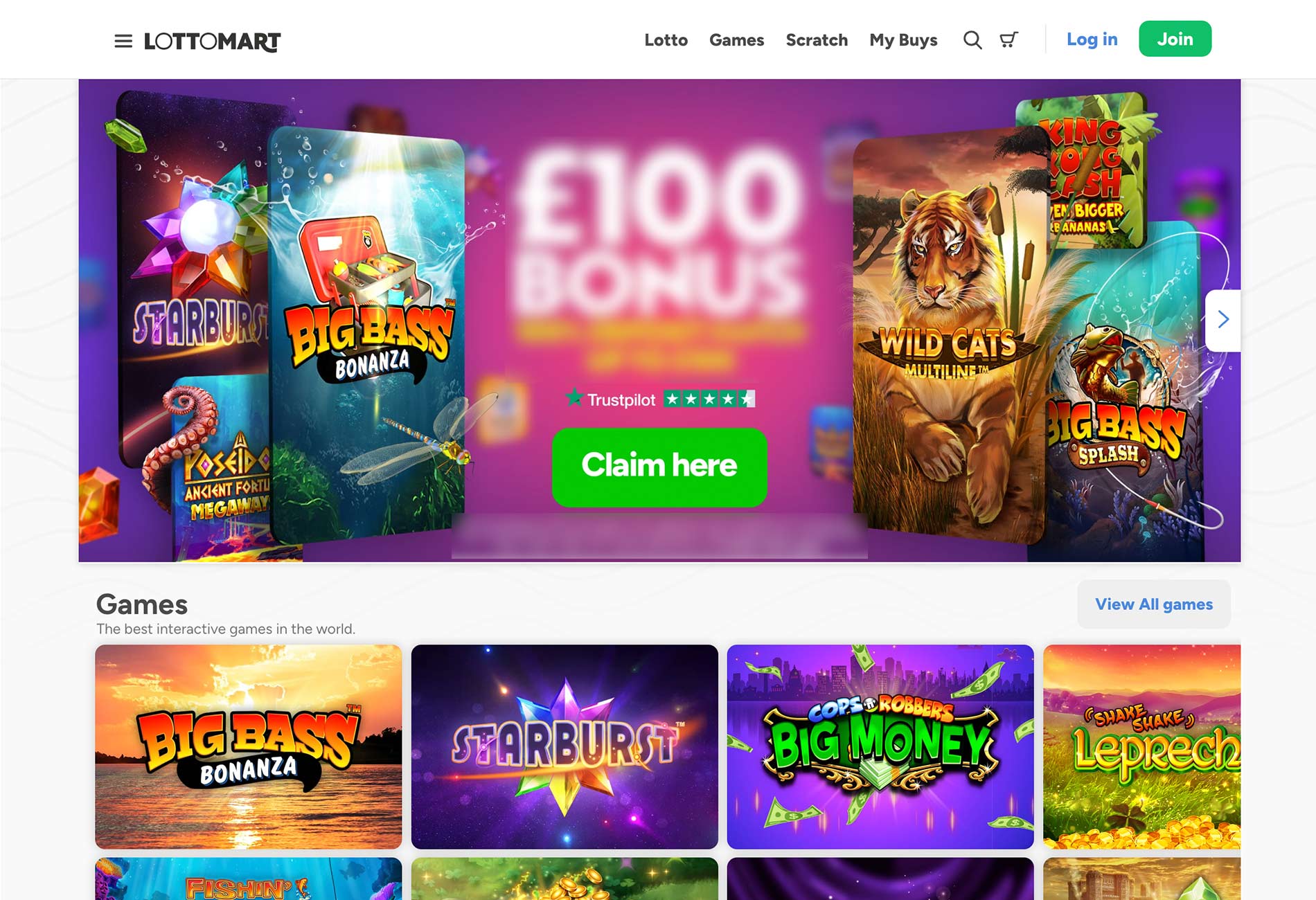
Task: Open the shopping cart icon
Action: (x=1009, y=40)
